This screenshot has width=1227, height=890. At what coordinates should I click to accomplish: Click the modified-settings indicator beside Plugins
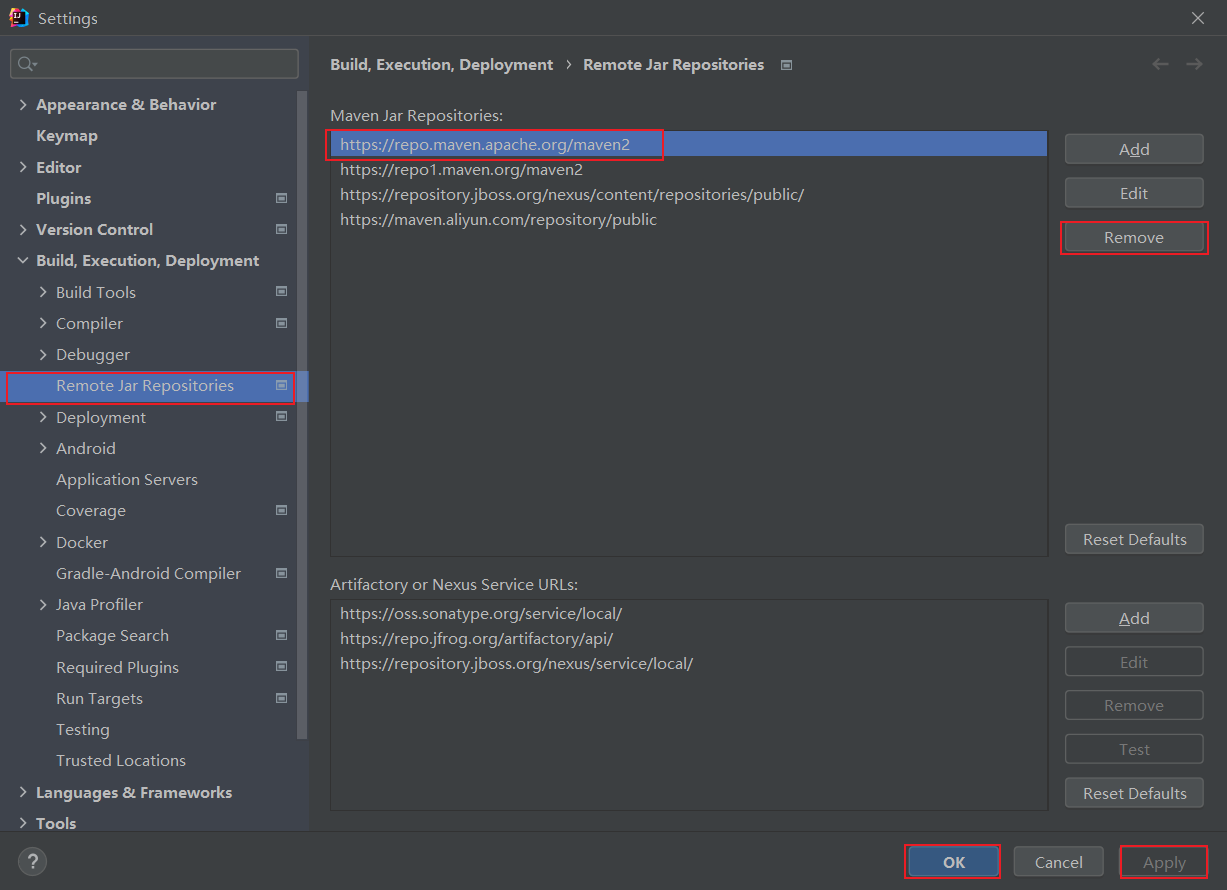281,198
